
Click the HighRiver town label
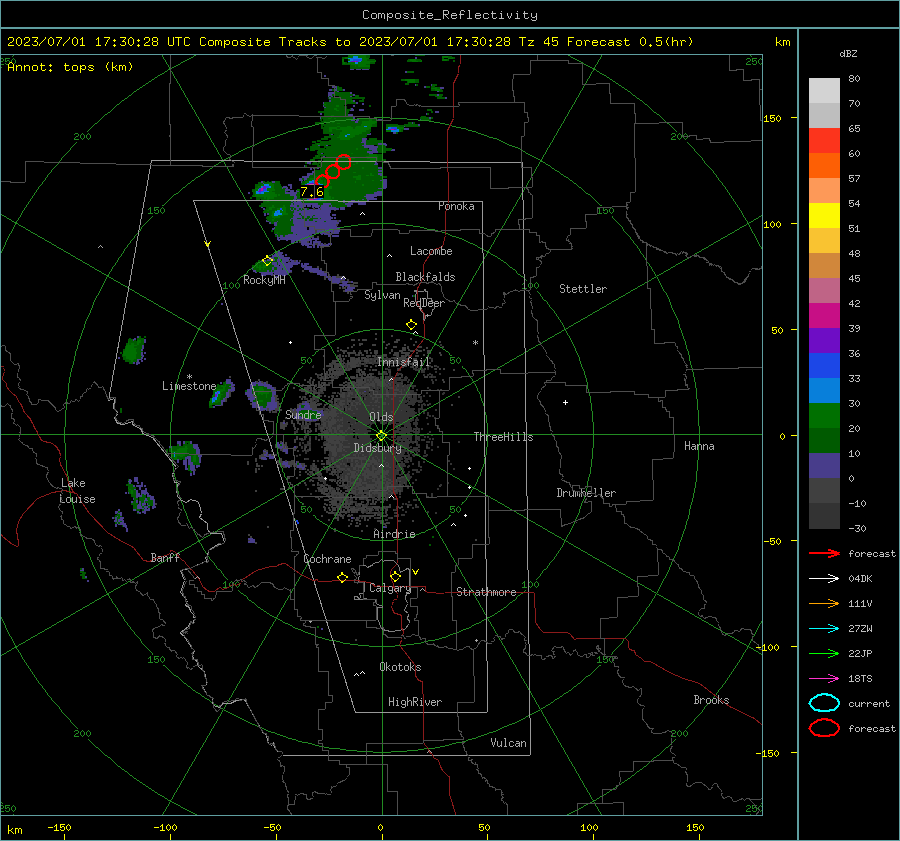pyautogui.click(x=415, y=702)
